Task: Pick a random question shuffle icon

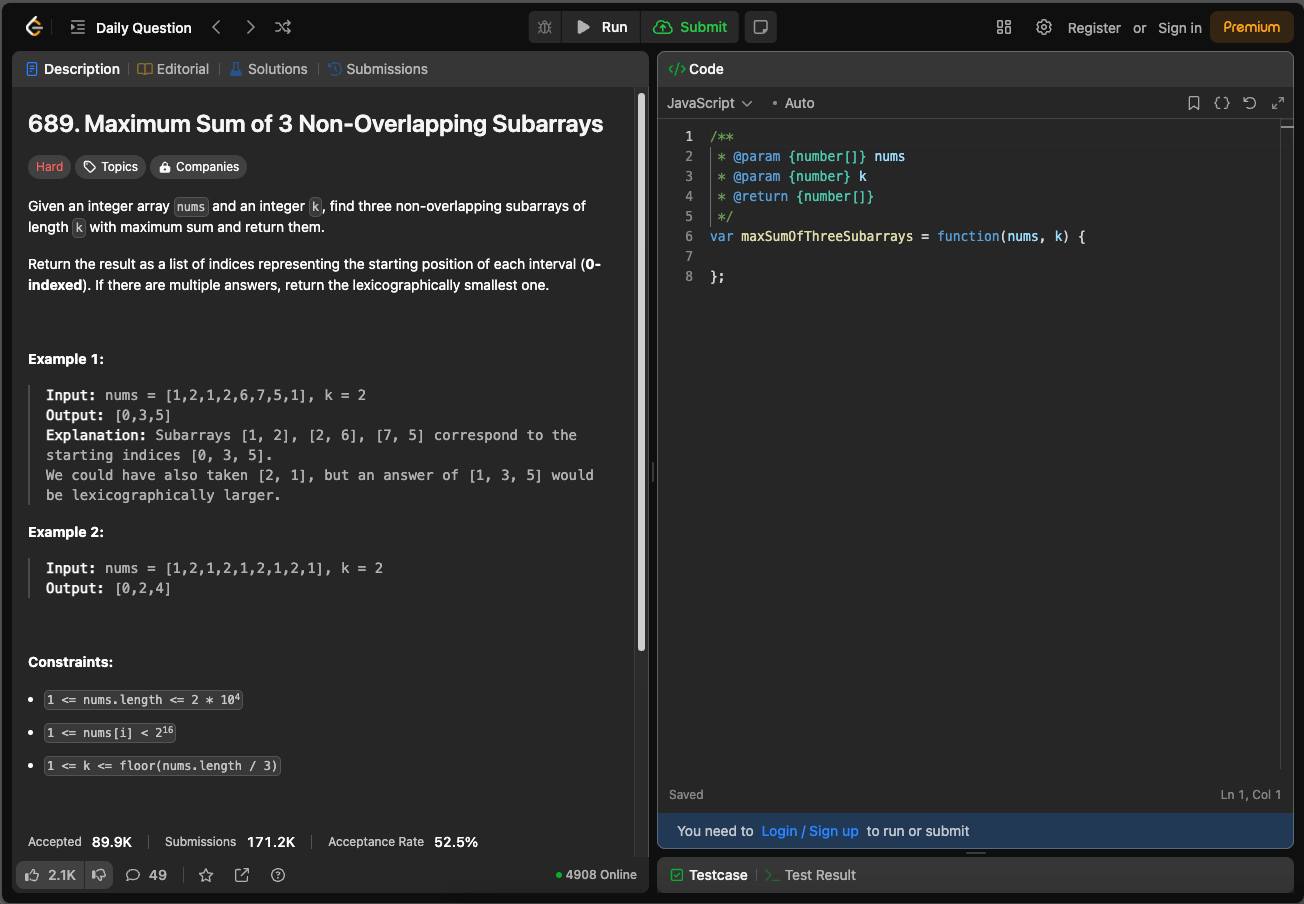Action: 283,27
